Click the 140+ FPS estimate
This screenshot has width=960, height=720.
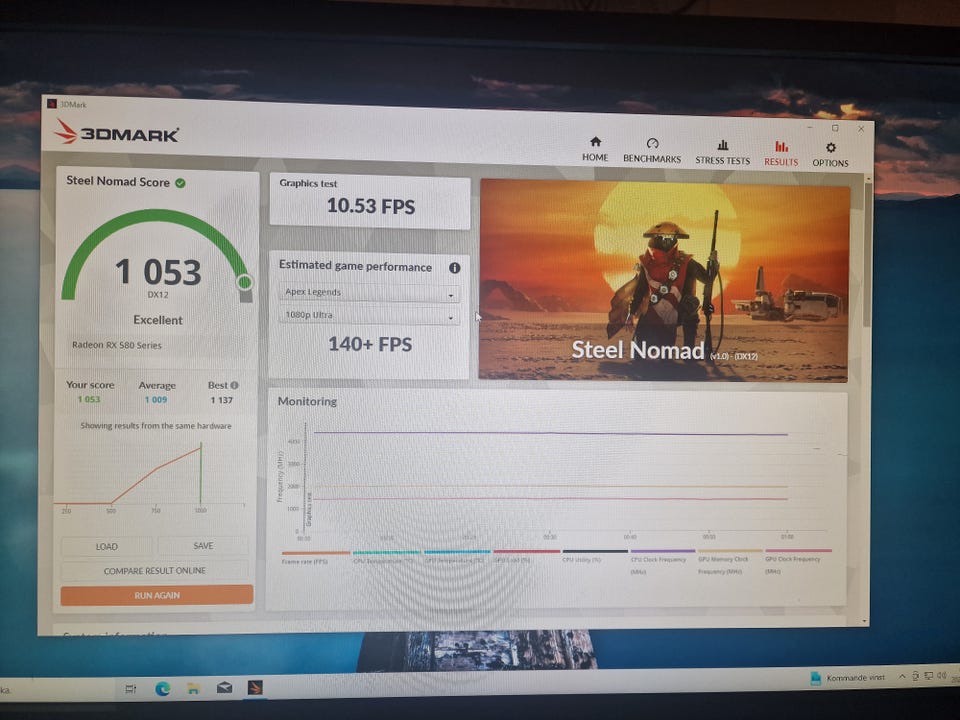370,344
